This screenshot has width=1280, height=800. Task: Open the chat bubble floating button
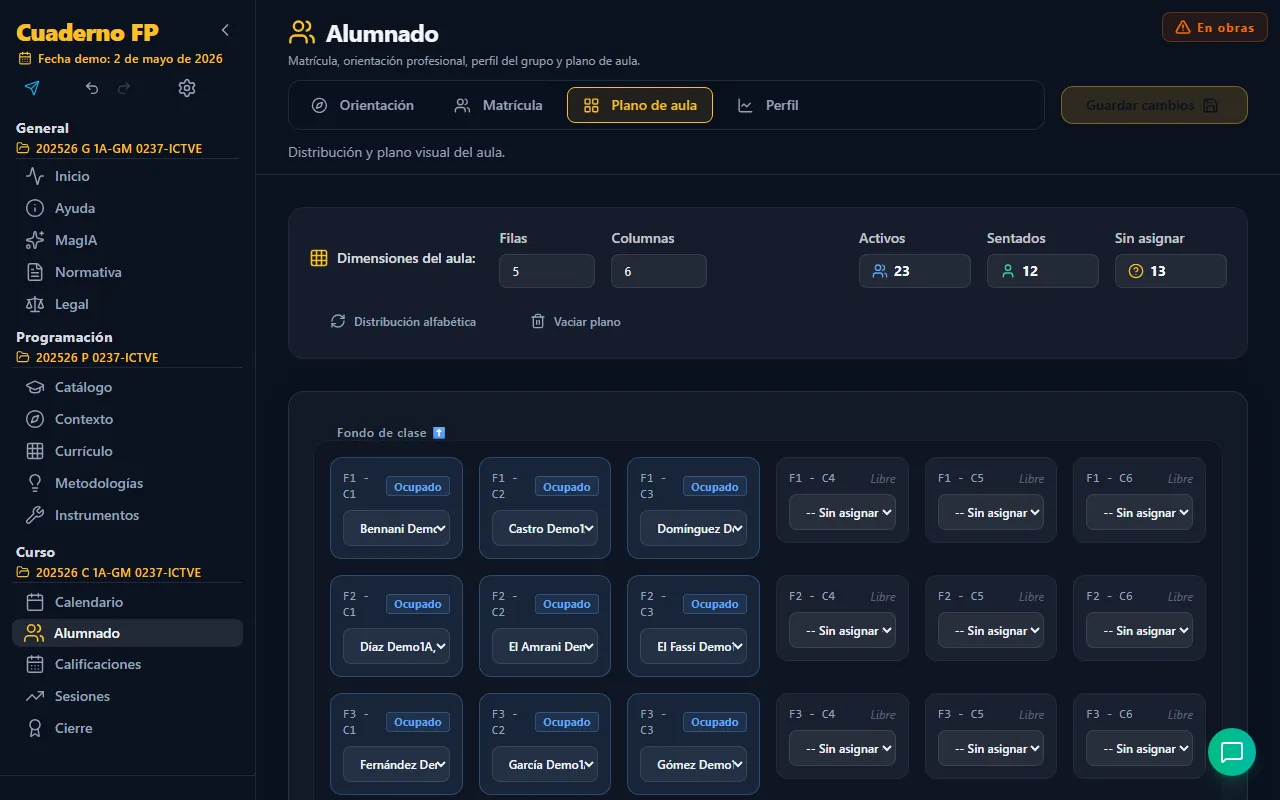[x=1232, y=752]
